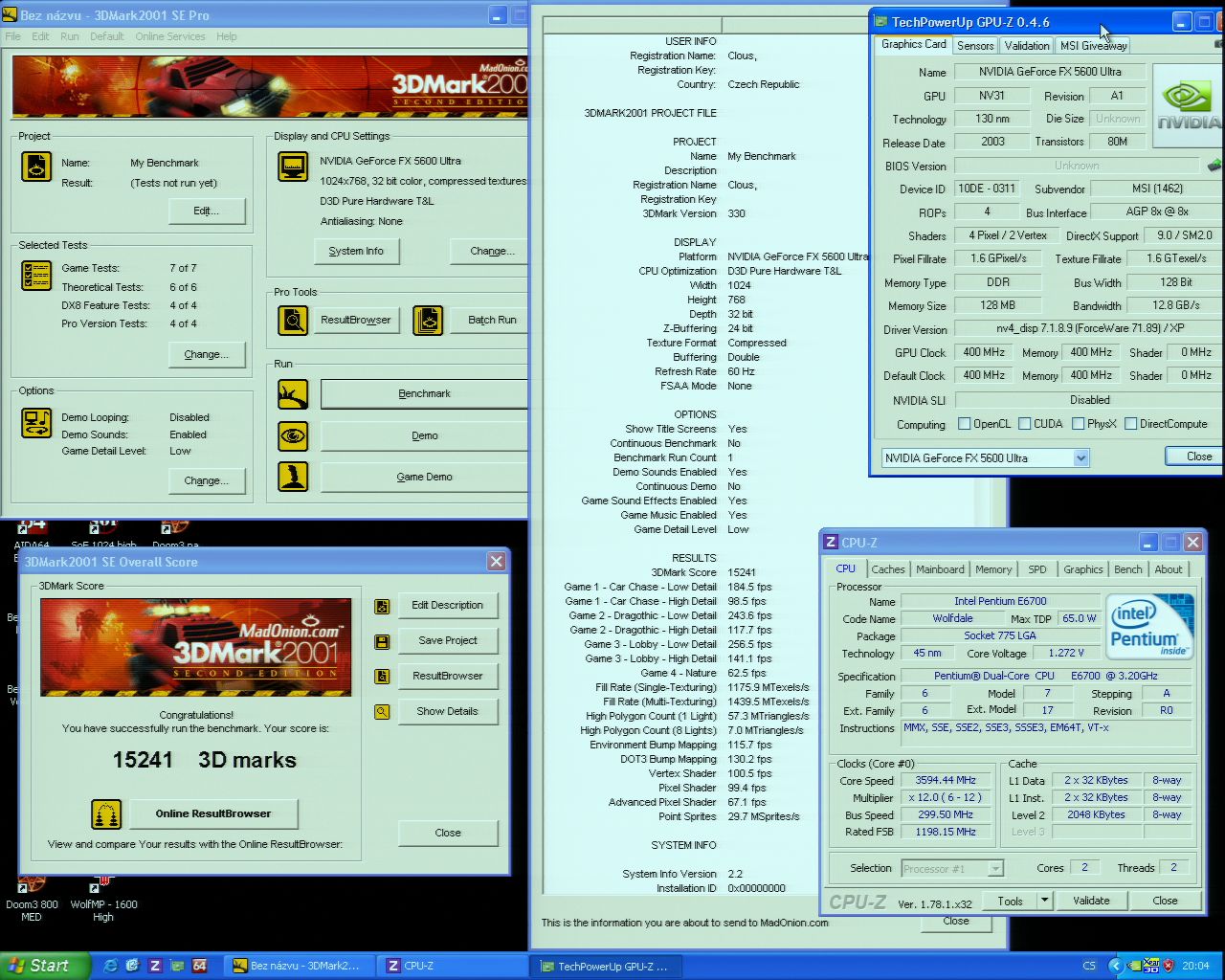The image size is (1225, 980).
Task: Click the Display and CPU Settings monitor icon
Action: (293, 167)
